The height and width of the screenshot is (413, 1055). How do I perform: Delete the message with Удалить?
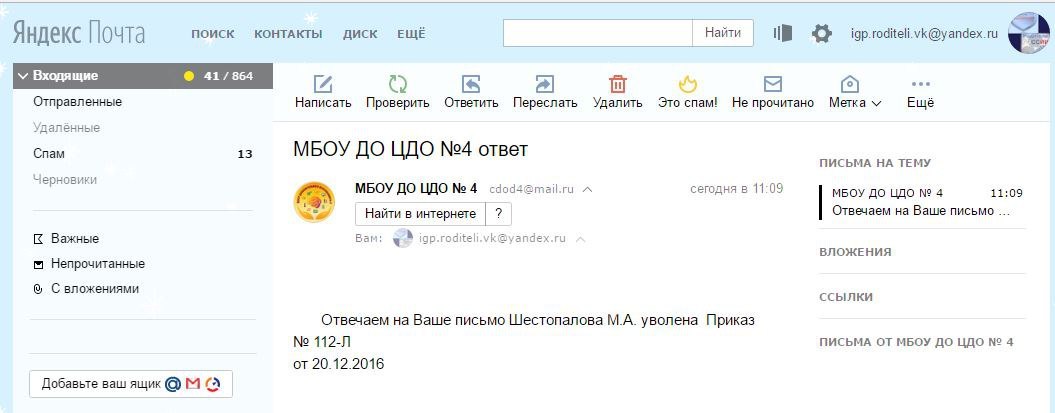click(x=618, y=85)
